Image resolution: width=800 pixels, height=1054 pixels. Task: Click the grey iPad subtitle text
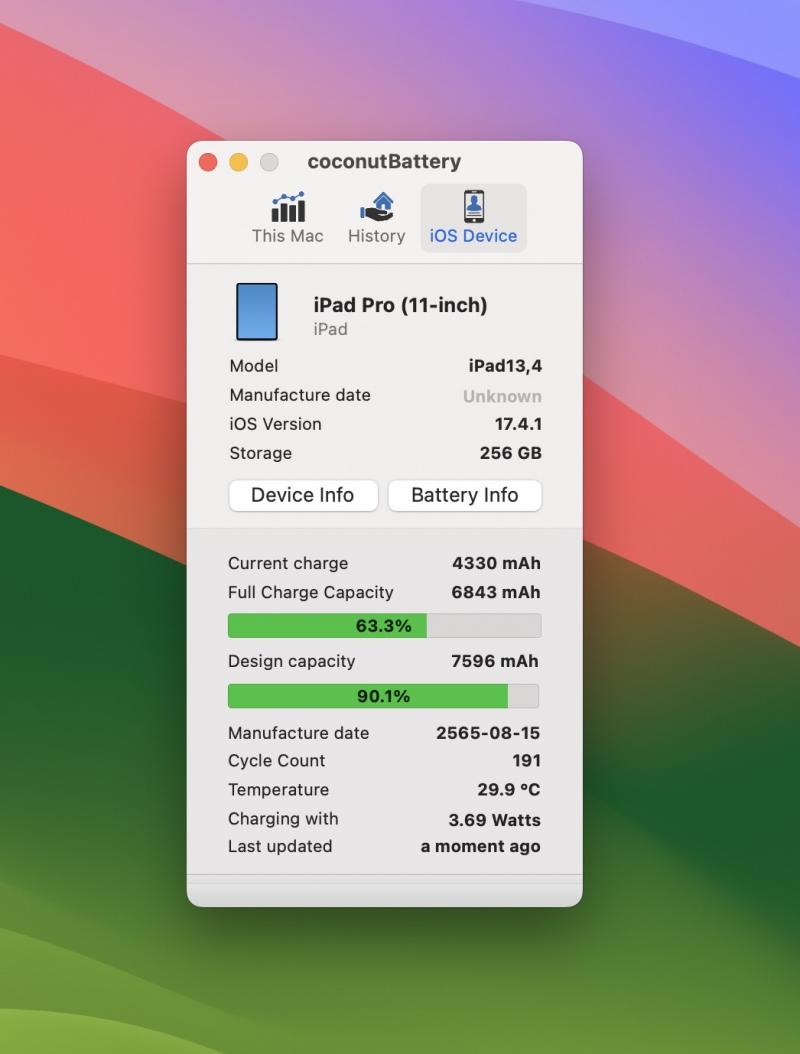(x=330, y=329)
